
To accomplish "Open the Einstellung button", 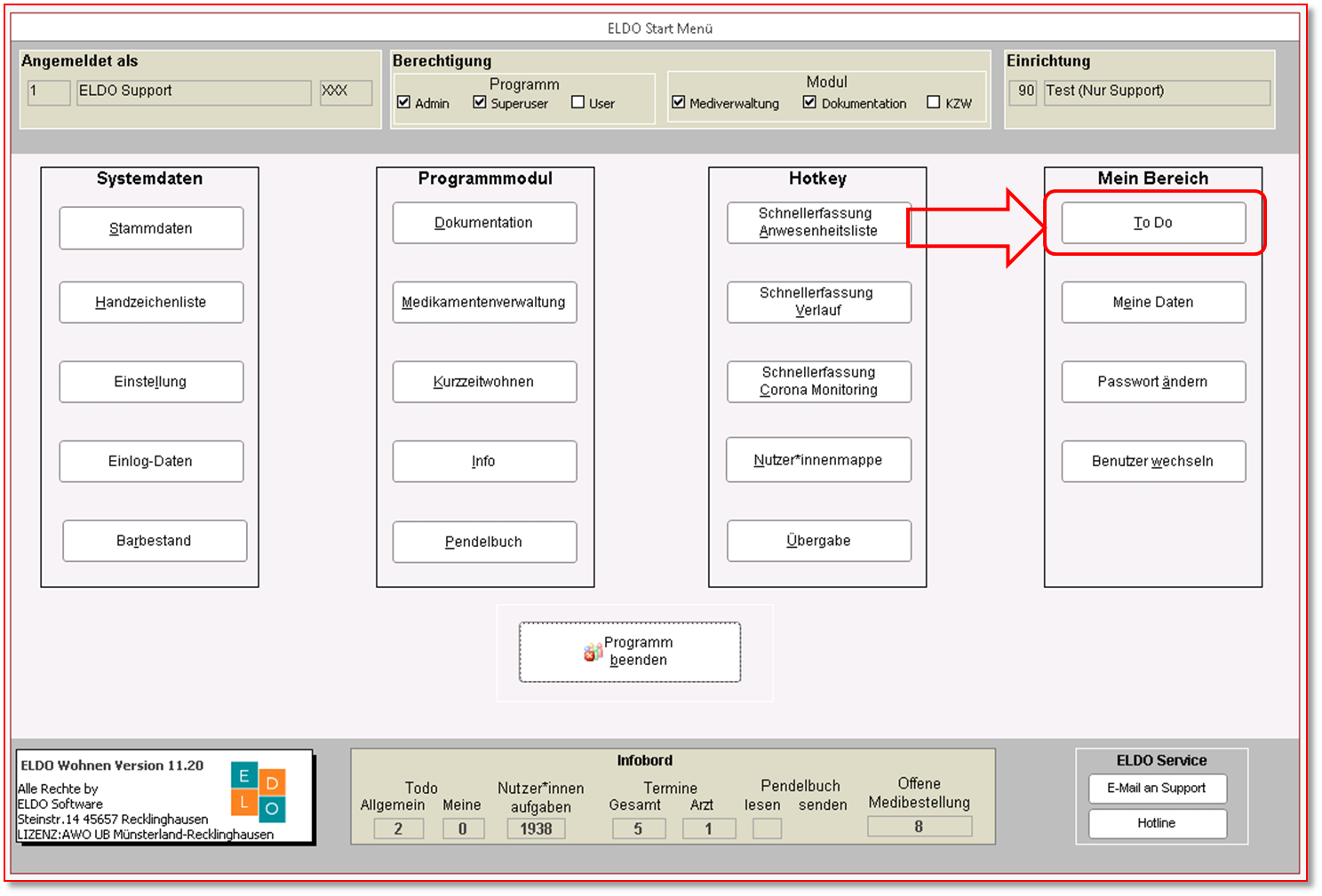I will [151, 382].
